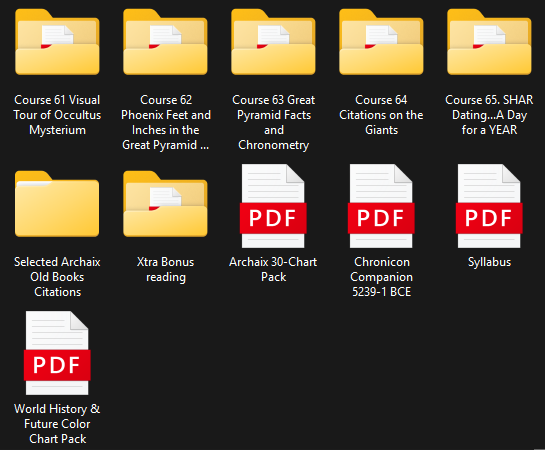Viewport: 545px width, 450px height.
Task: Click the label 'Course 63 Great Pyramid Facts and Chronometry'
Action: point(274,122)
